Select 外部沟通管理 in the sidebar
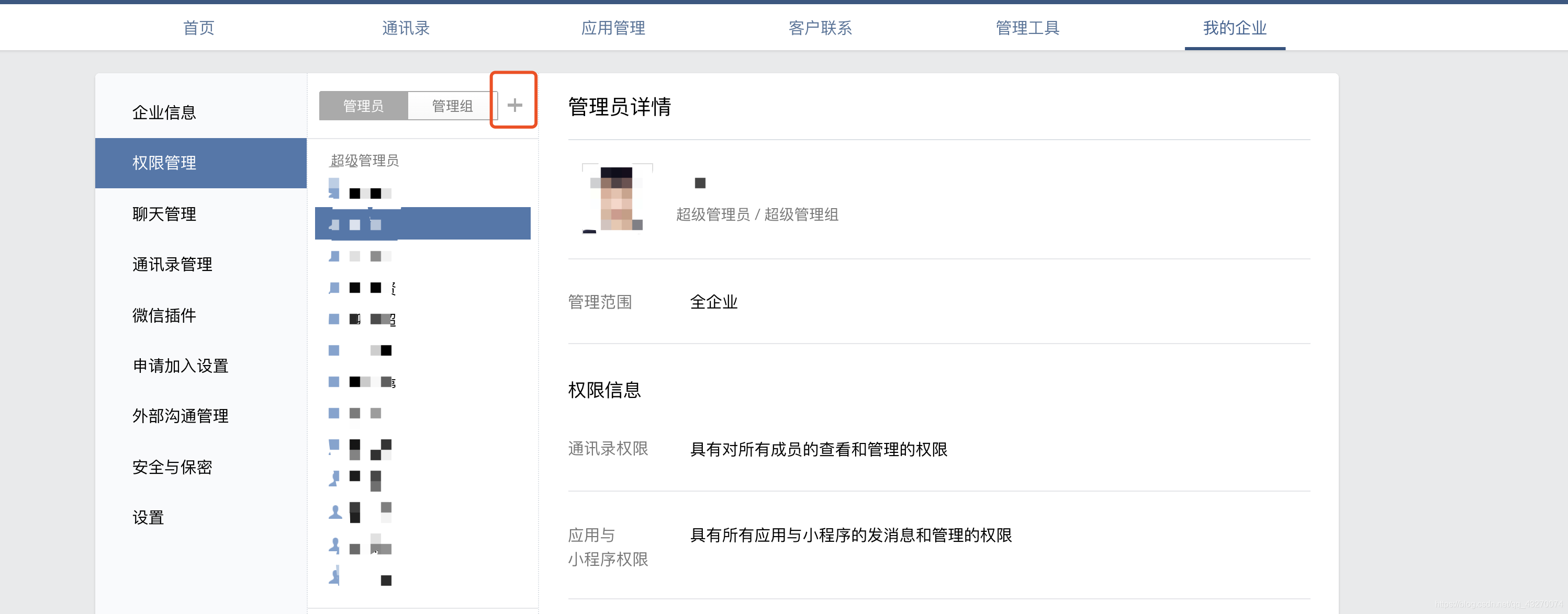 pyautogui.click(x=180, y=416)
